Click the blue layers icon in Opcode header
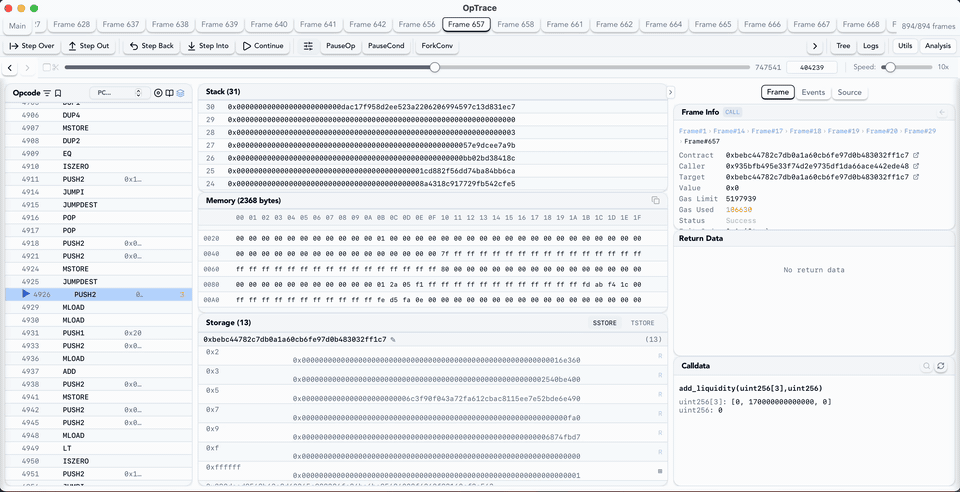960x492 pixels. [181, 93]
